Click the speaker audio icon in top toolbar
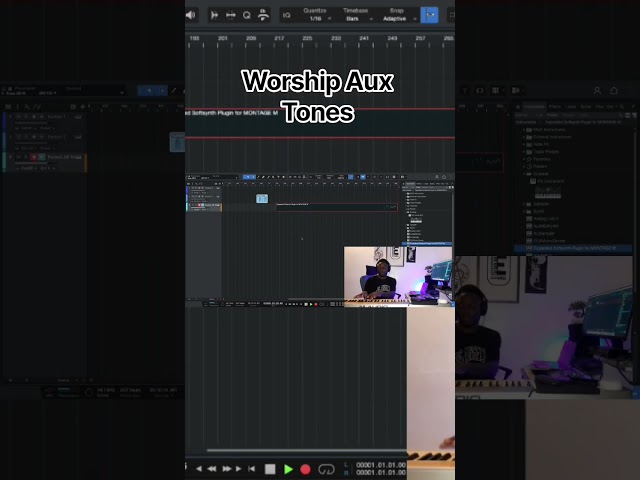This screenshot has height=480, width=640. coord(191,16)
